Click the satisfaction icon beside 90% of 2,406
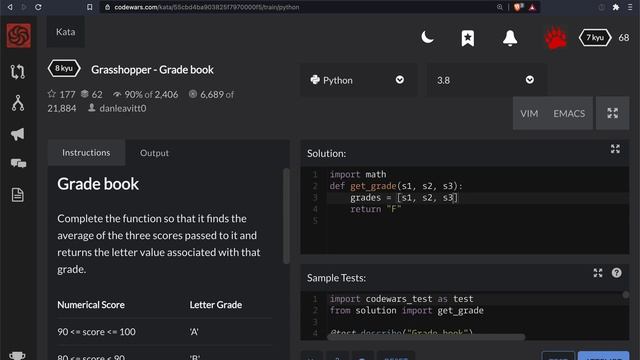The height and width of the screenshot is (360, 640). click(117, 94)
